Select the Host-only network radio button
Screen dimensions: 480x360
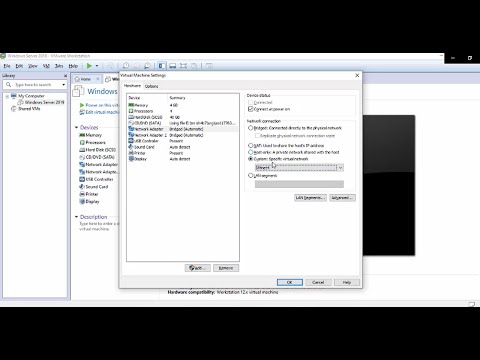tap(251, 152)
